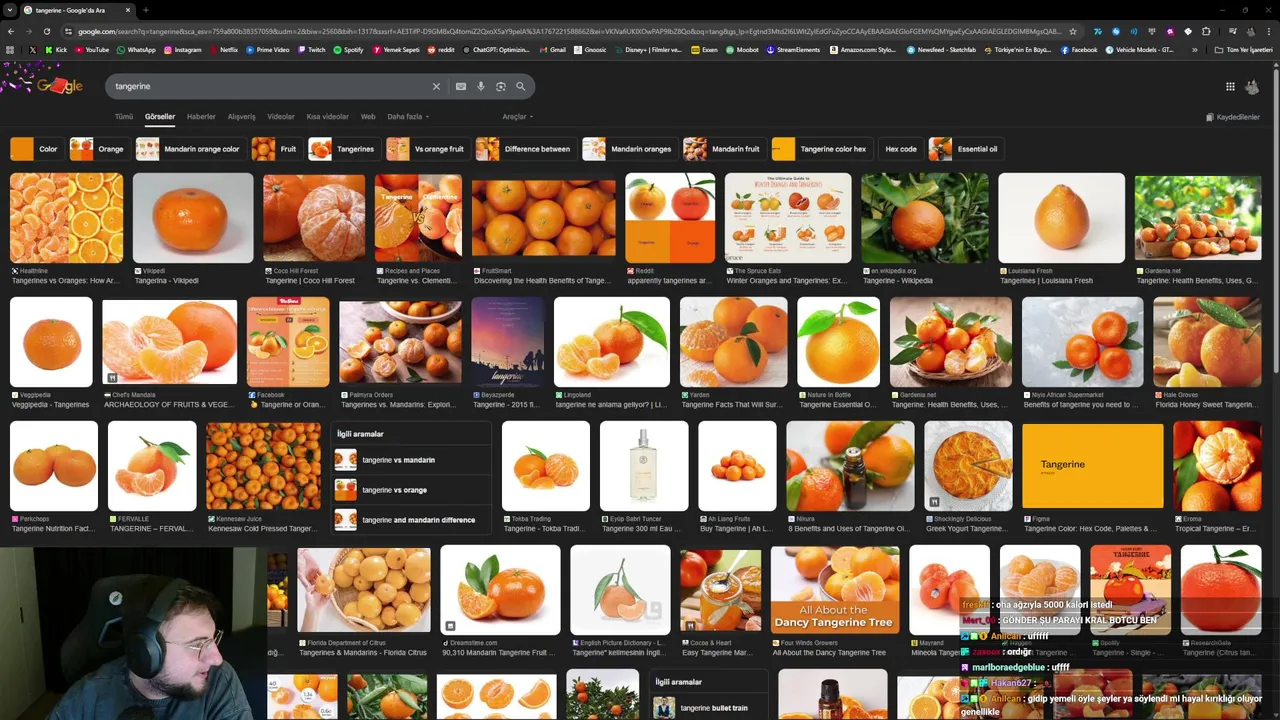Select the Hex code chip
1280x720 pixels.
click(x=901, y=149)
